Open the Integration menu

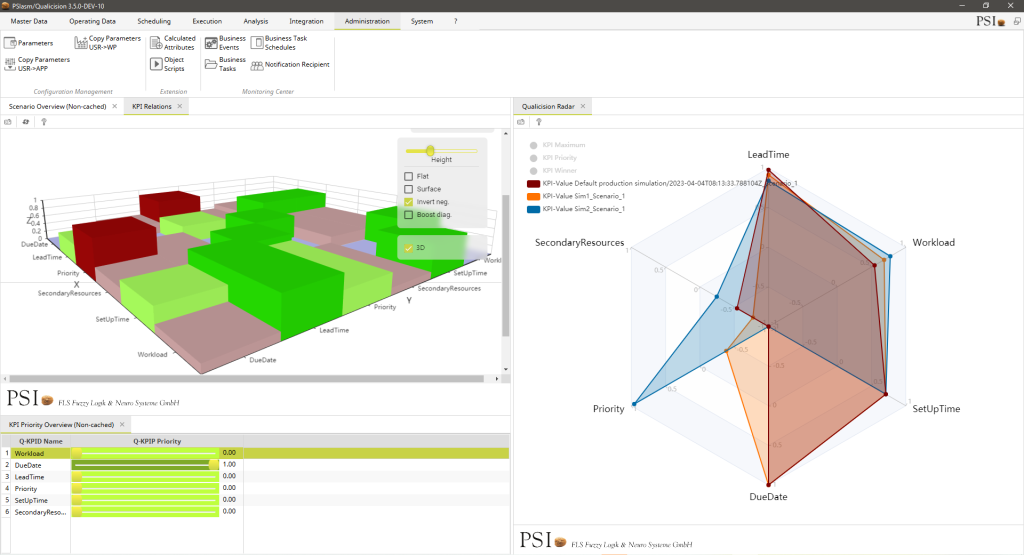[x=306, y=22]
